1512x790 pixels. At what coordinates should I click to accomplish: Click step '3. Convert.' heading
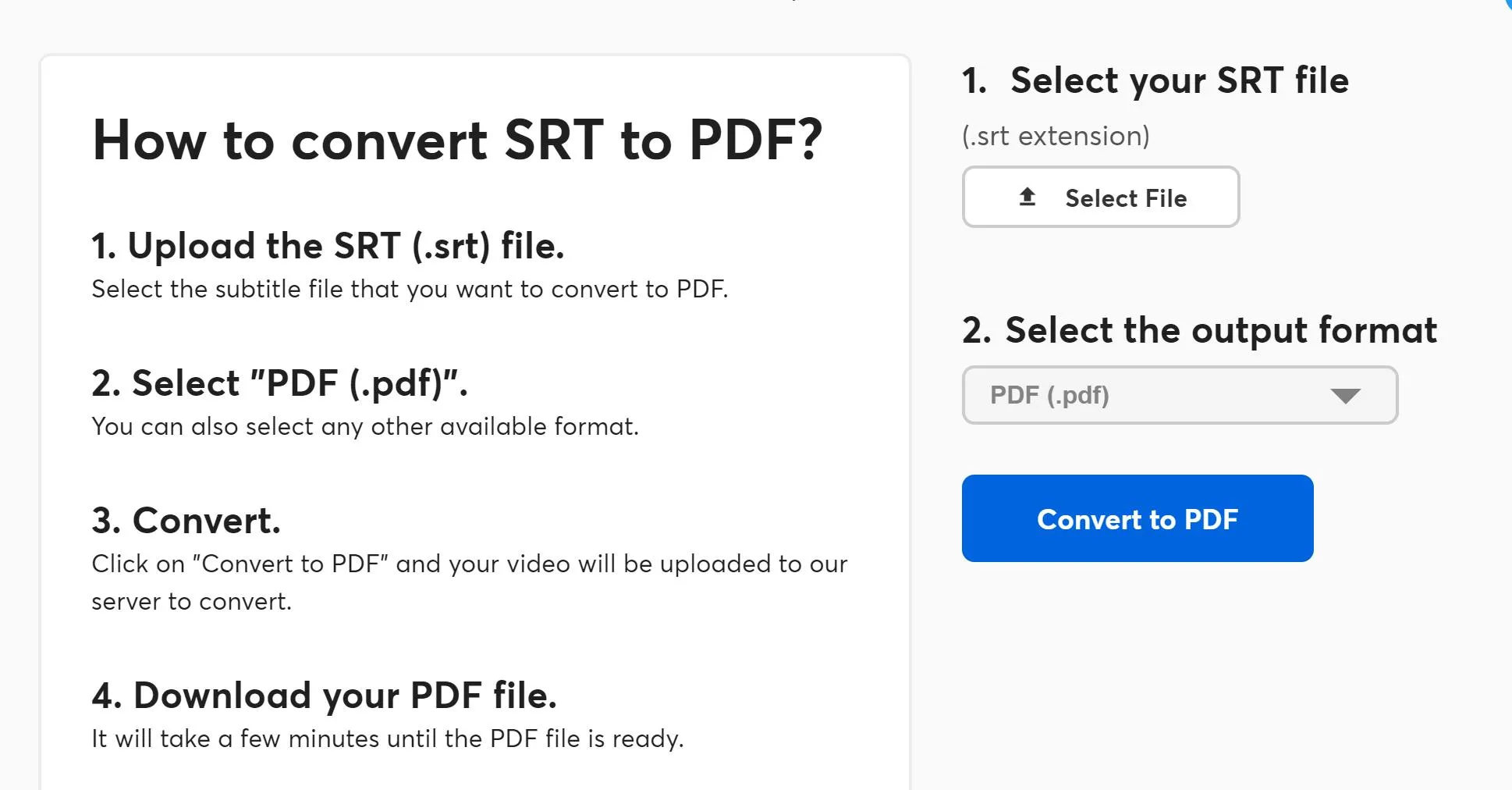[186, 520]
